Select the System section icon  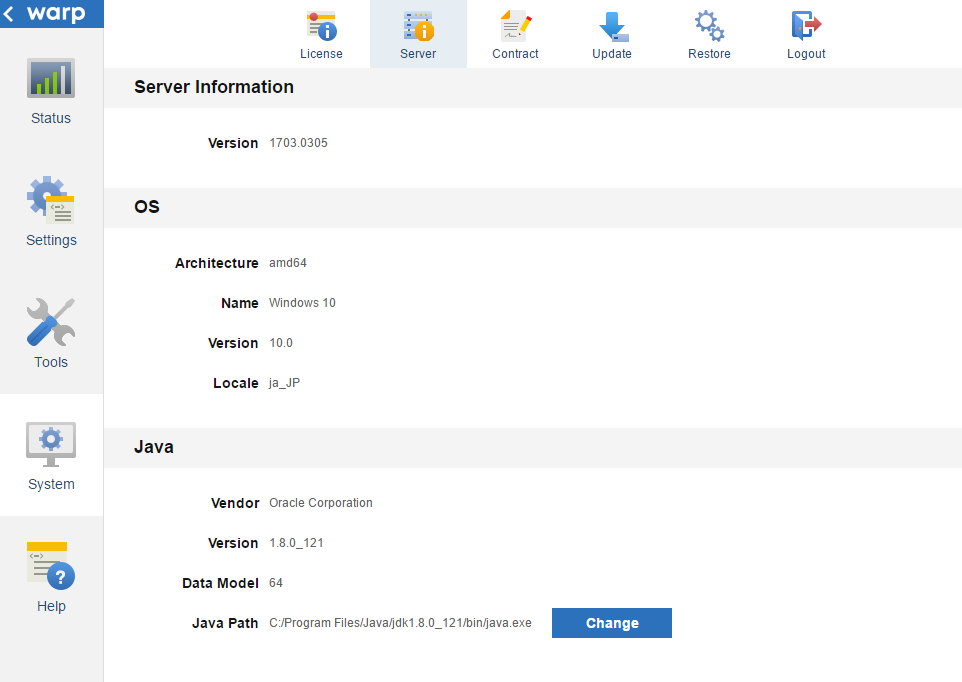(50, 444)
